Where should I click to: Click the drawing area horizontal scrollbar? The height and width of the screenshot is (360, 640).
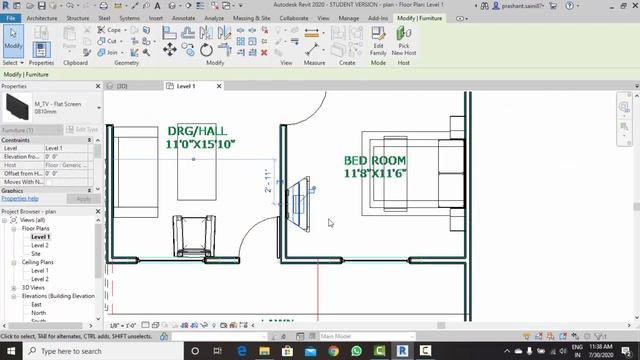pyautogui.click(x=441, y=325)
